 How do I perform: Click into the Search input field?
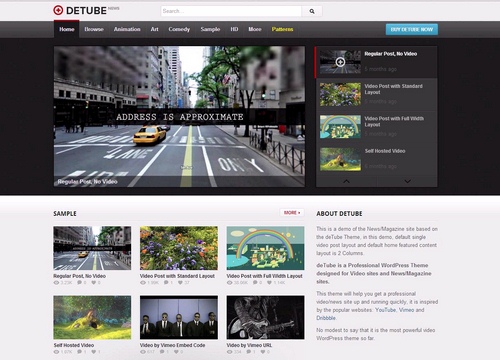click(231, 11)
